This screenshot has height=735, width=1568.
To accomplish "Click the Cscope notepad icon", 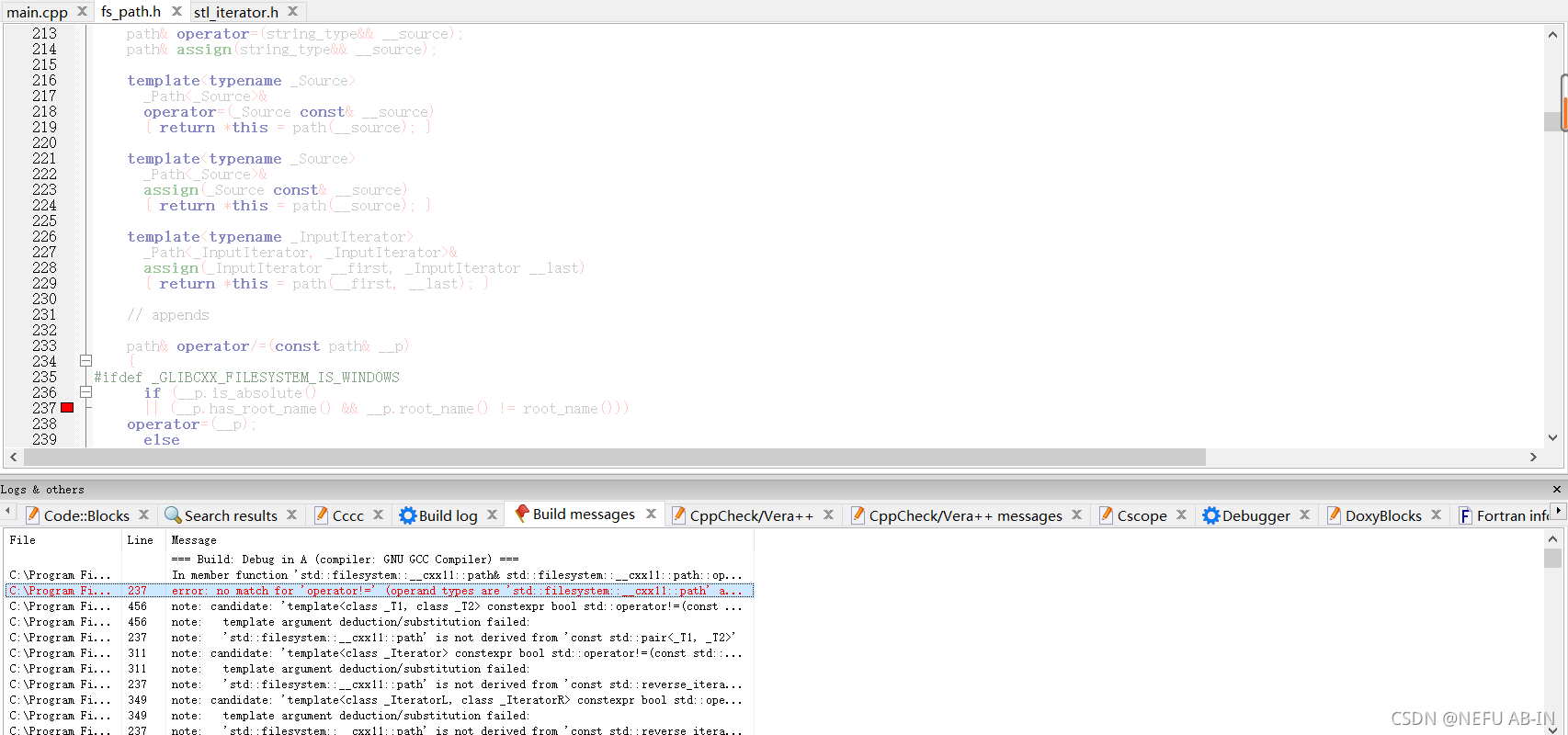I will (1107, 515).
